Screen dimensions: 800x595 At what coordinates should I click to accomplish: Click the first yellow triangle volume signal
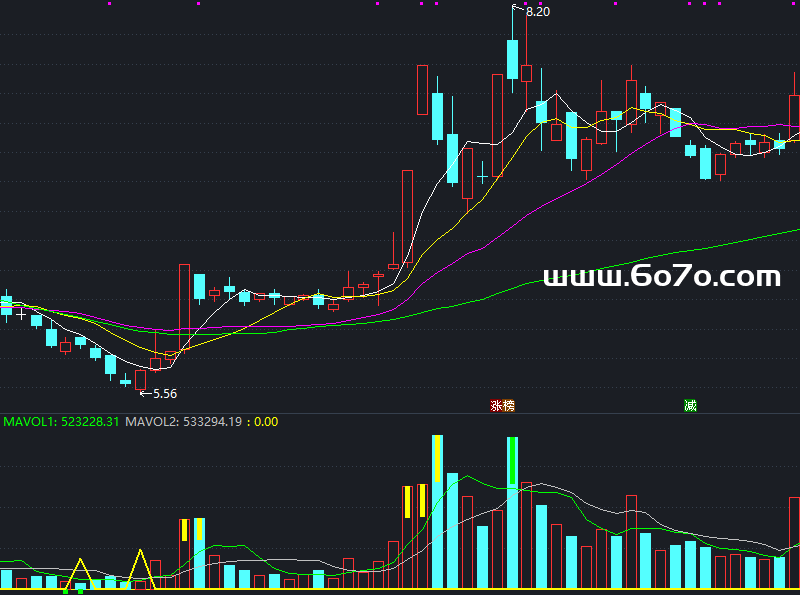(x=82, y=570)
